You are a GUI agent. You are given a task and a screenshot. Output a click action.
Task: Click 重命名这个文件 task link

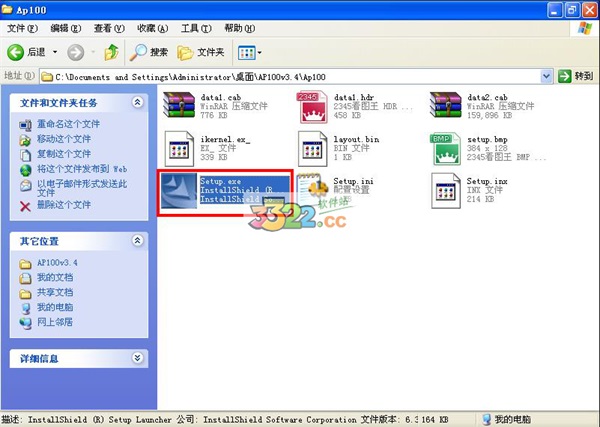coord(68,124)
